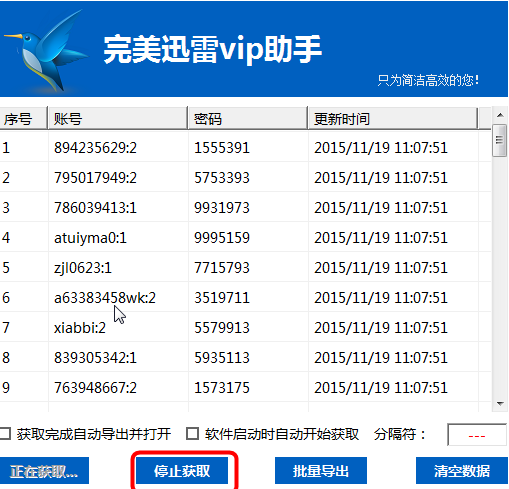Viewport: 509px width, 489px height.
Task: Select row with account a63383458wk:2
Action: pos(245,297)
